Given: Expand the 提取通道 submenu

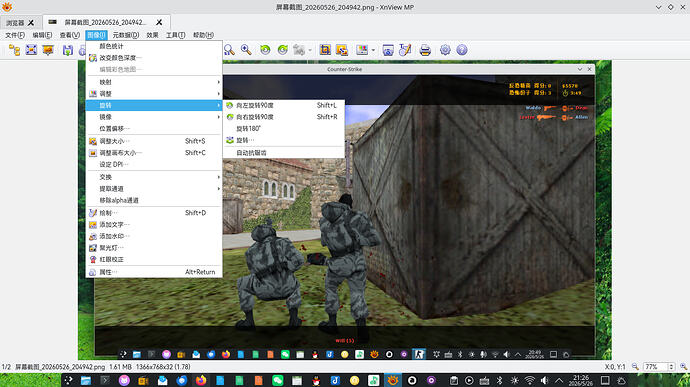Looking at the screenshot, I should tap(154, 188).
